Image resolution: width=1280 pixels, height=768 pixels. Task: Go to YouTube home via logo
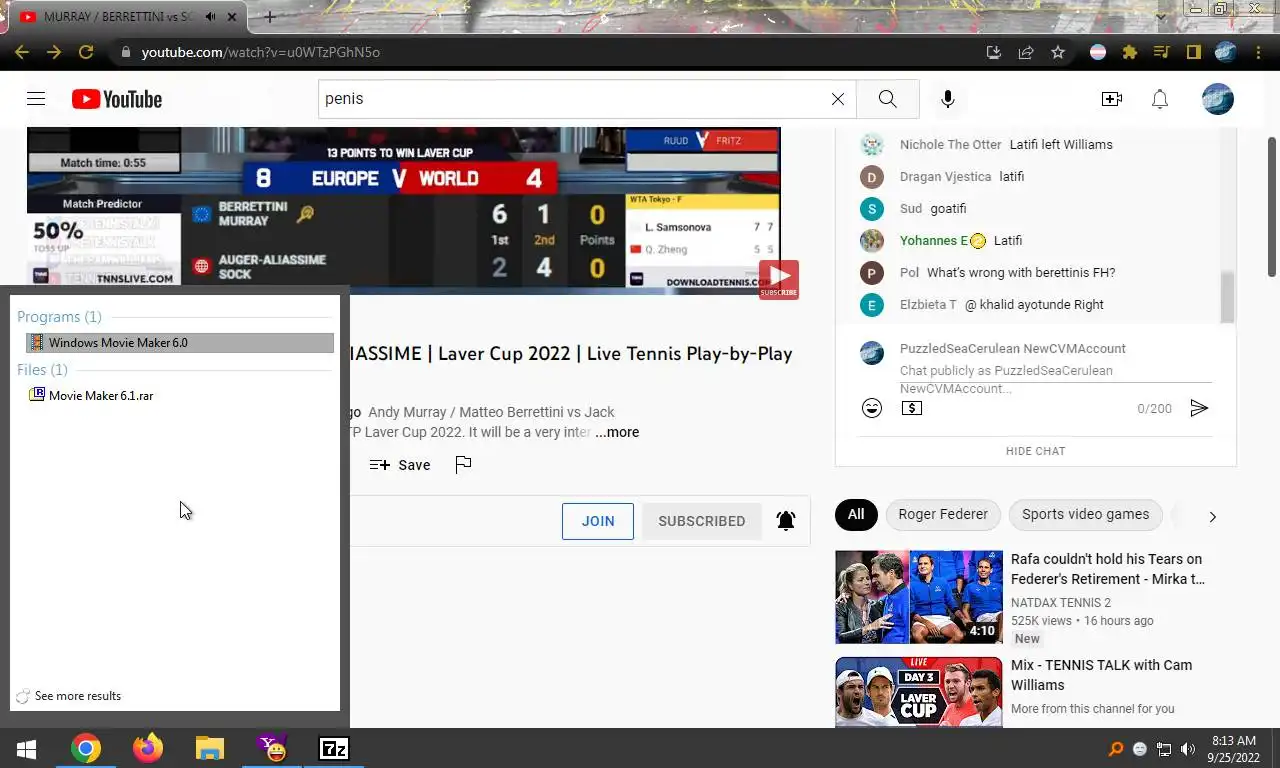(117, 99)
